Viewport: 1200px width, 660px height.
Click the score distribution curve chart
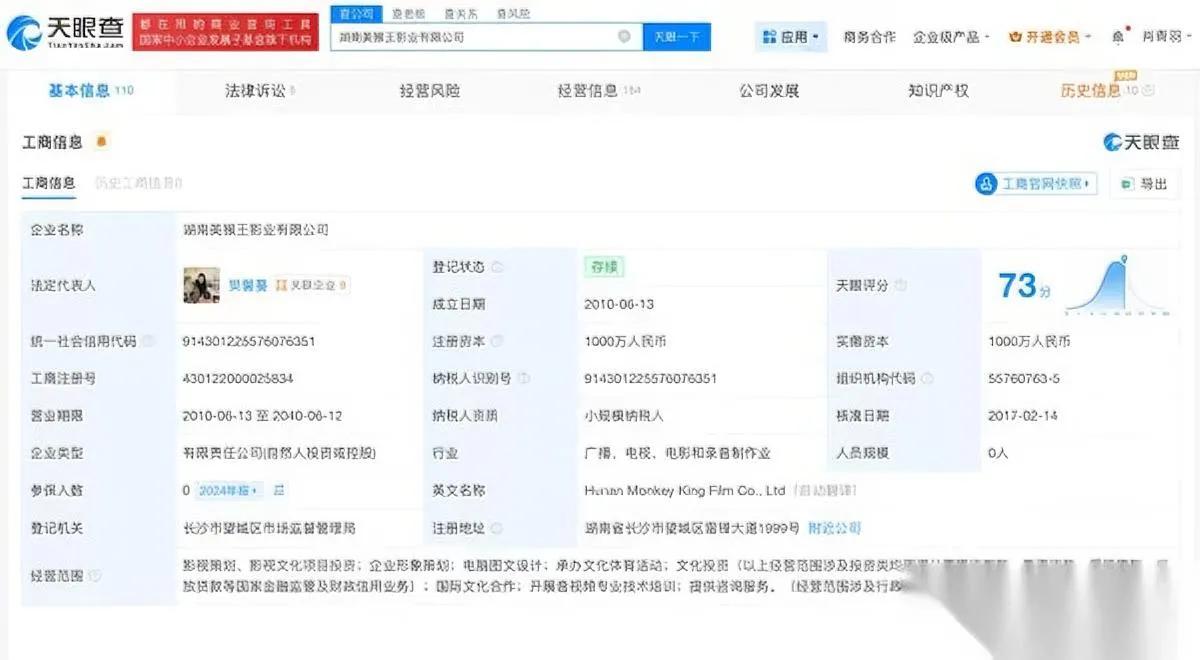point(1115,284)
